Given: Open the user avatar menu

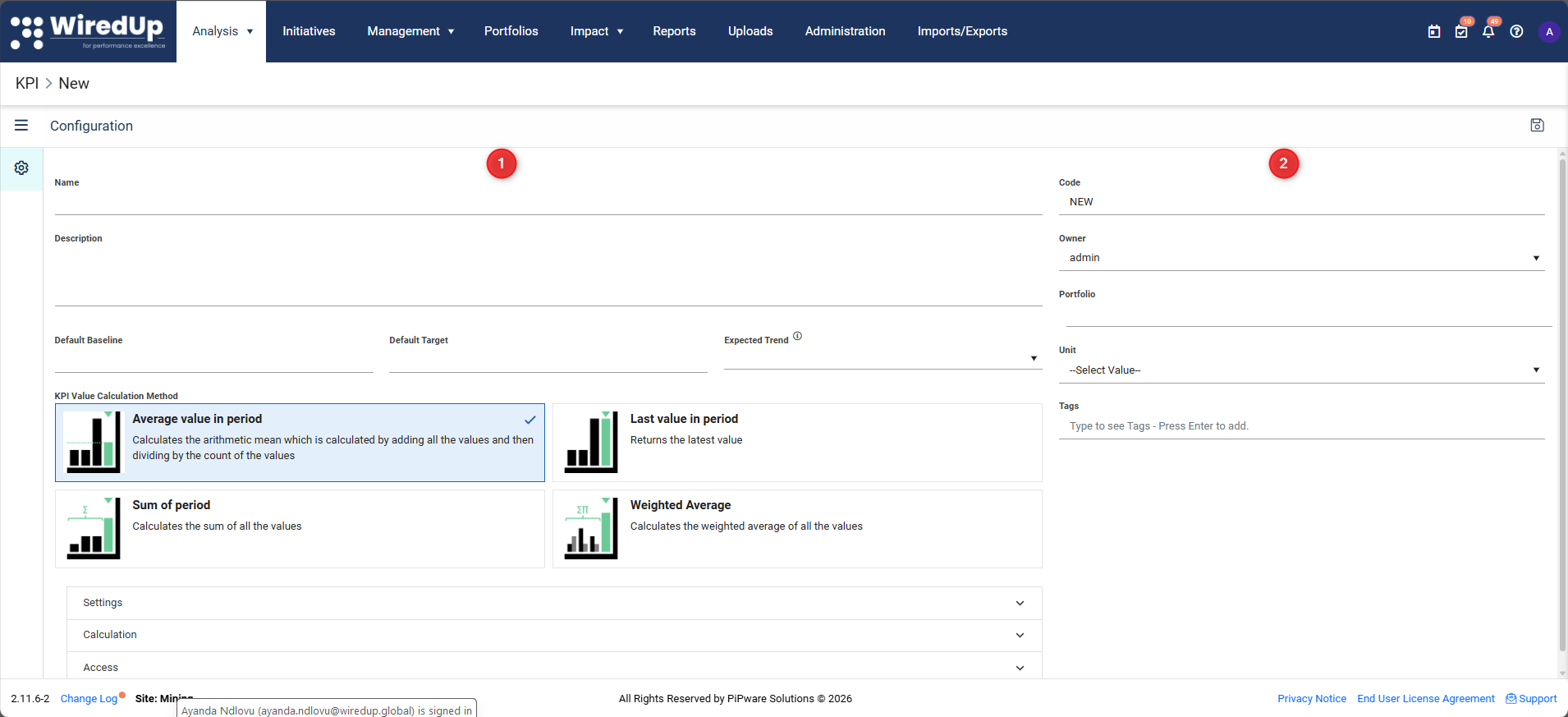Looking at the screenshot, I should [1549, 31].
